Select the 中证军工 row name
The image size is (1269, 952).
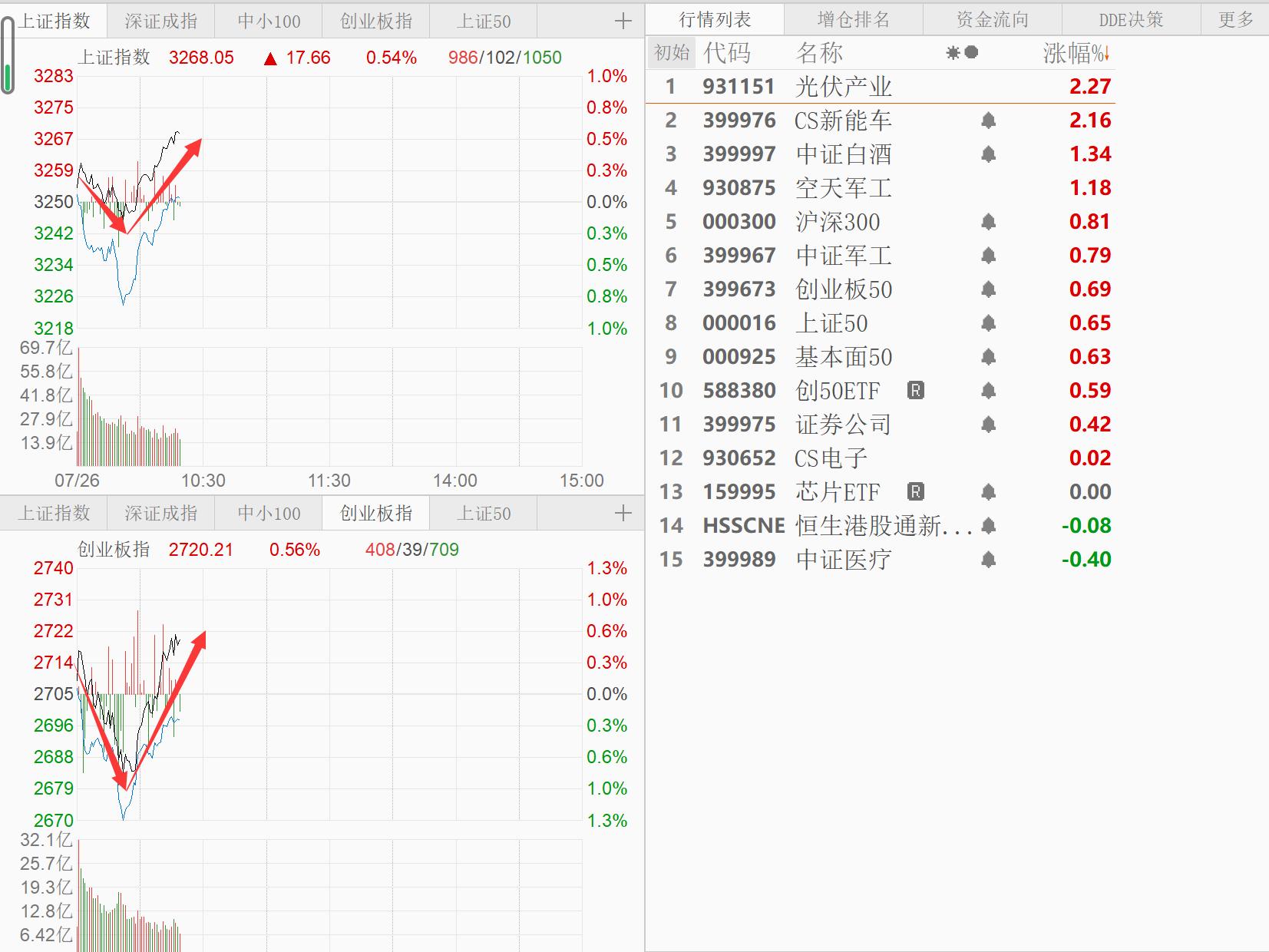pos(843,256)
